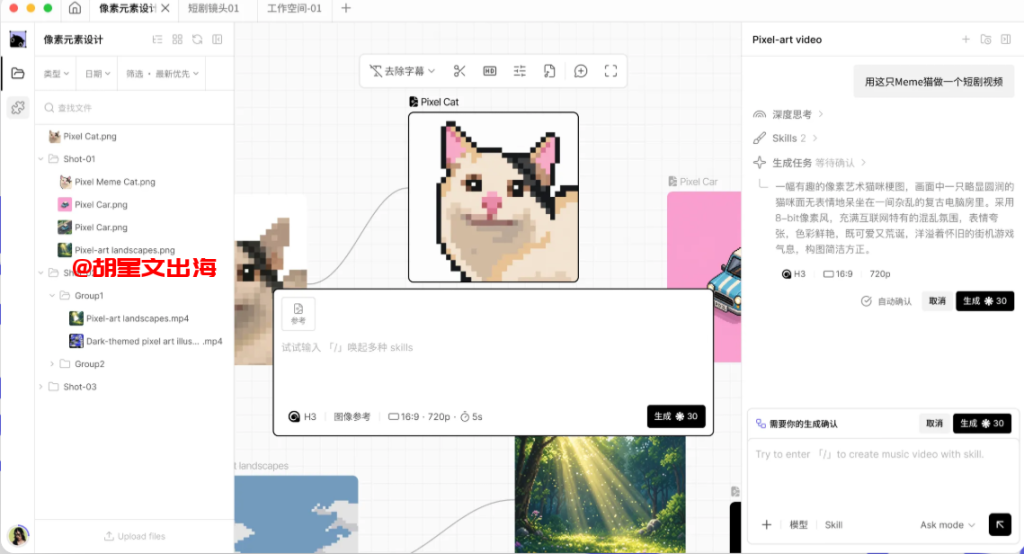
Task: Click the HD upscale icon
Action: (490, 71)
